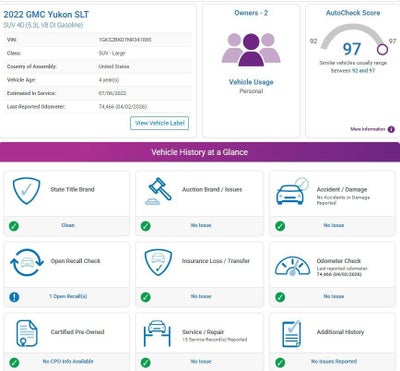The width and height of the screenshot is (400, 371).
Task: Click the Odometer Check gauge icon
Action: 292,266
